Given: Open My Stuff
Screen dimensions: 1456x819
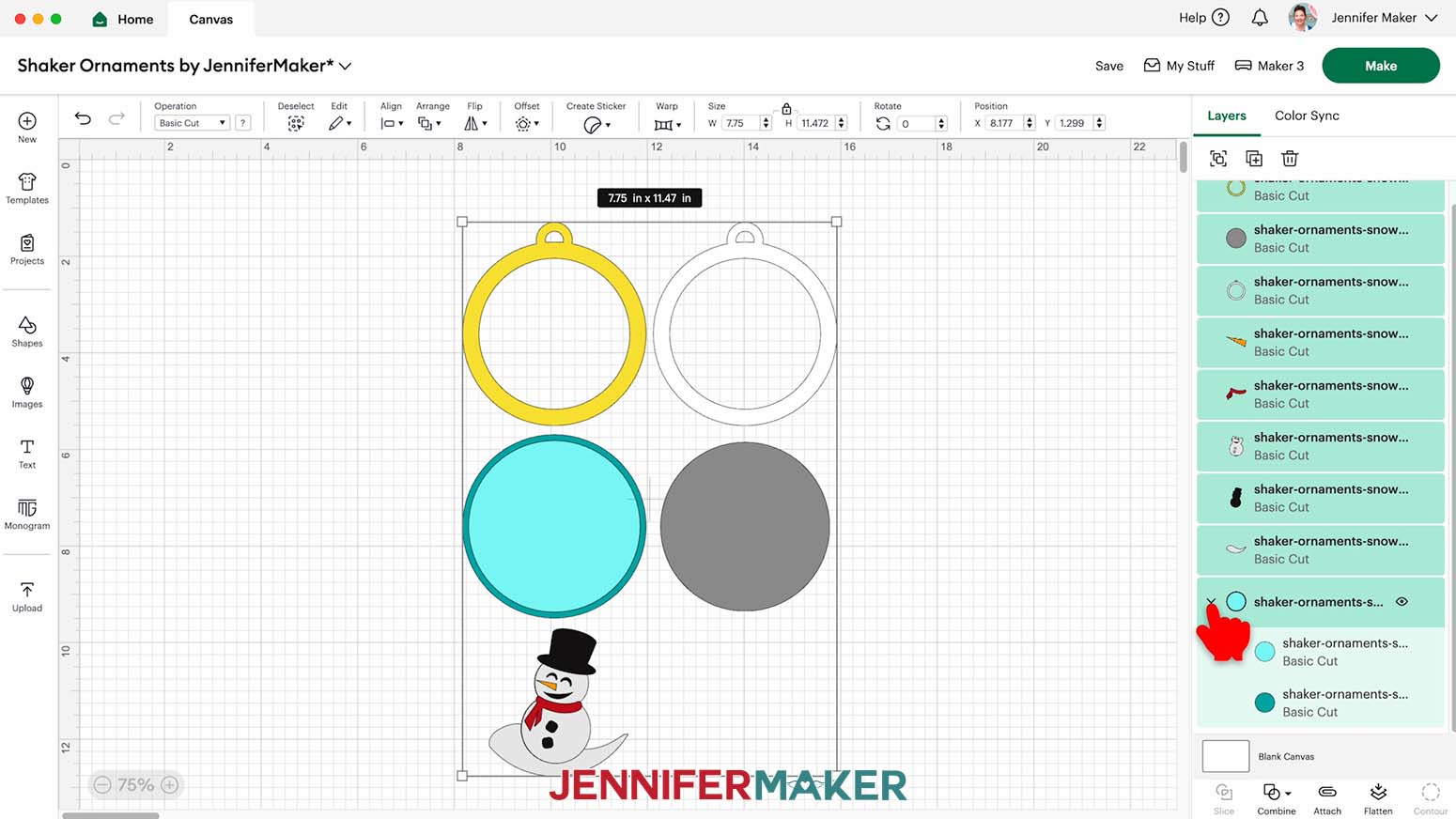Looking at the screenshot, I should 1179,66.
